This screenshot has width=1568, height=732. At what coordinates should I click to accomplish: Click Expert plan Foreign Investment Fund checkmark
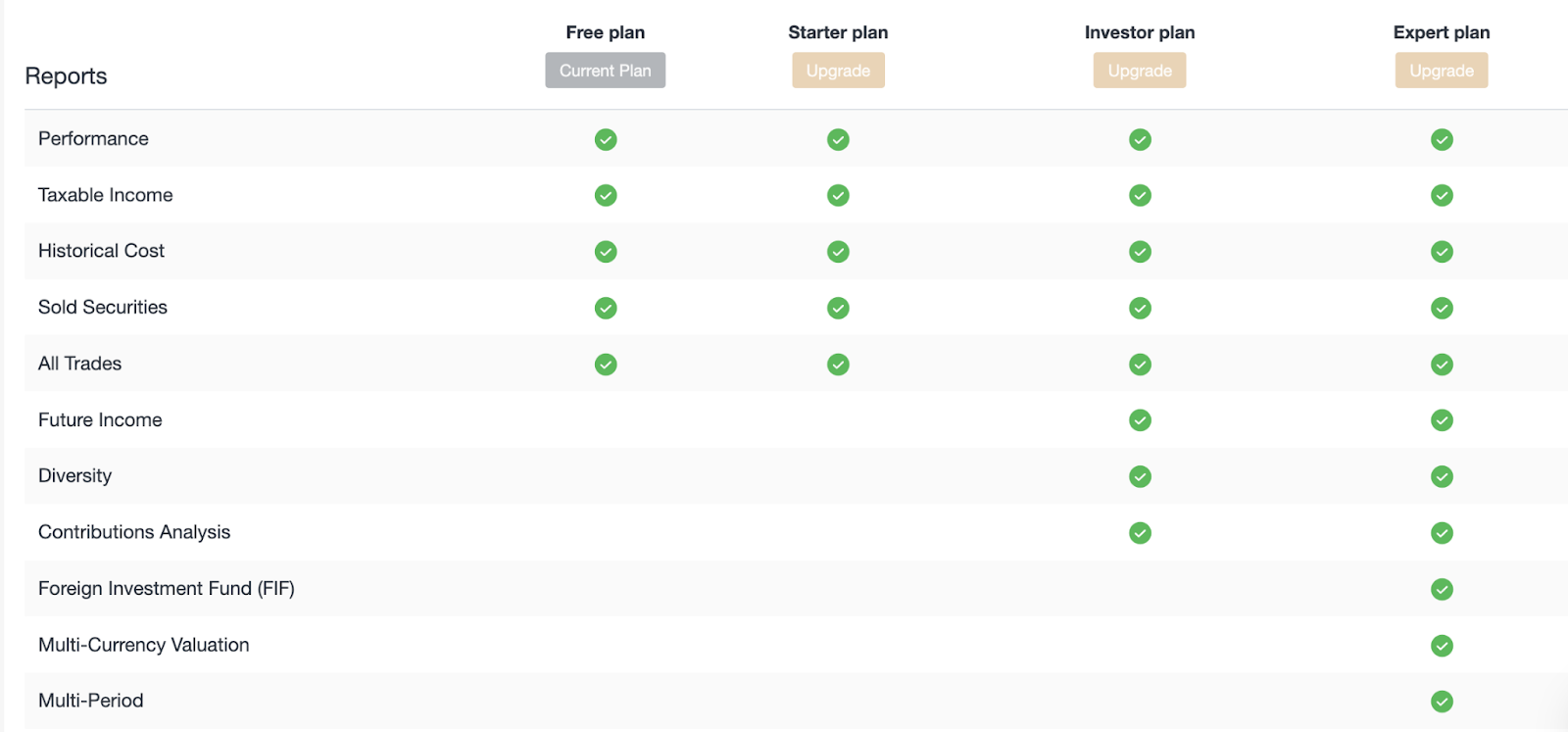(x=1442, y=589)
